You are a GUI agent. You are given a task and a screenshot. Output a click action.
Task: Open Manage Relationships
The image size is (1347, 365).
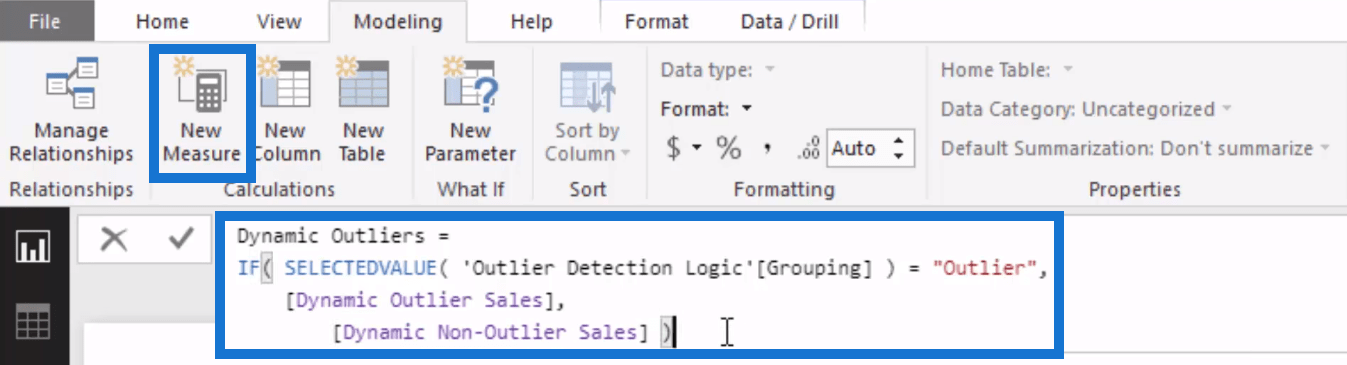[71, 110]
